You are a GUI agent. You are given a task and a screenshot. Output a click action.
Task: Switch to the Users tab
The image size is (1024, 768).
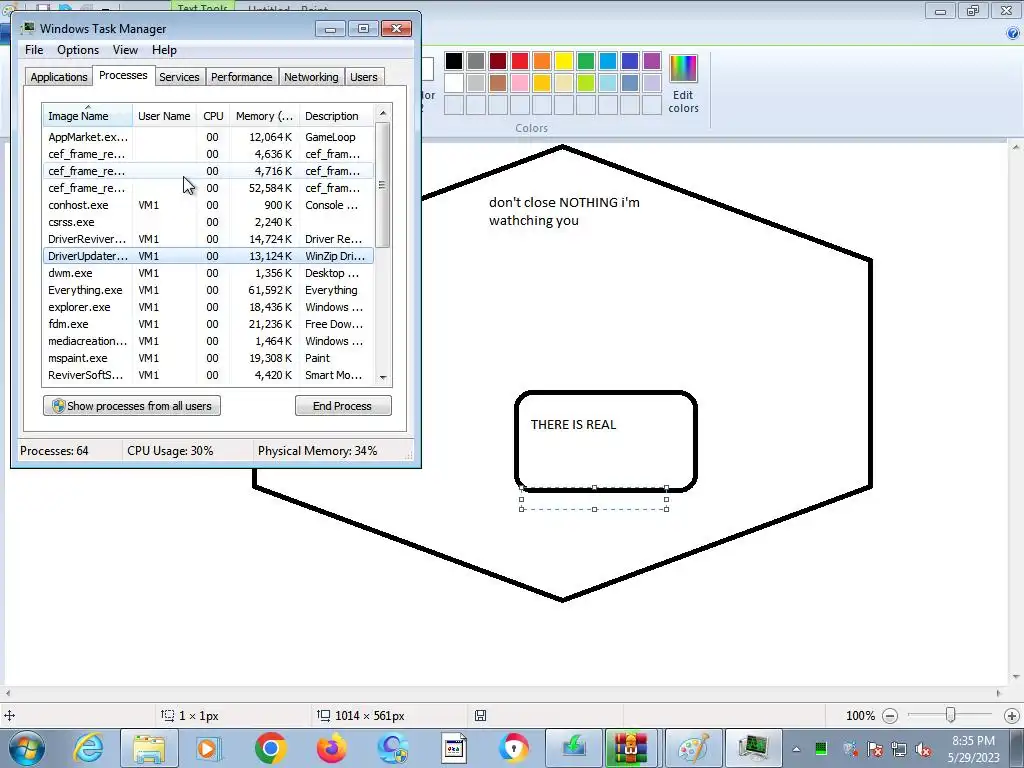[x=364, y=77]
